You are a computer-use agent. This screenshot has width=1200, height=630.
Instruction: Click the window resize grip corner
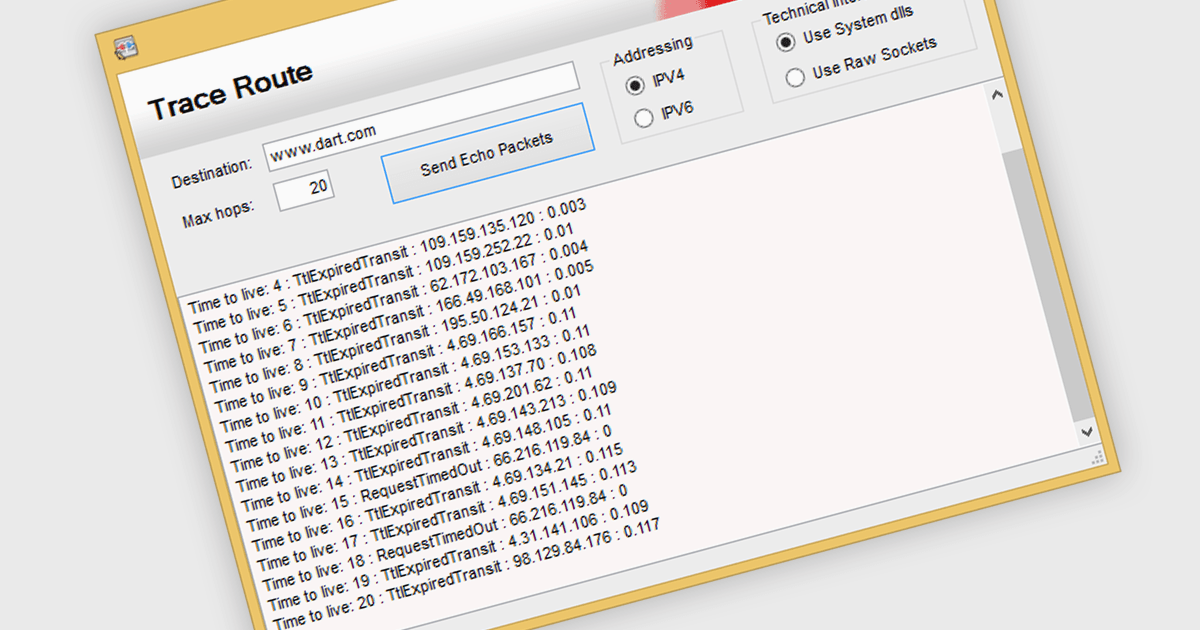1097,457
